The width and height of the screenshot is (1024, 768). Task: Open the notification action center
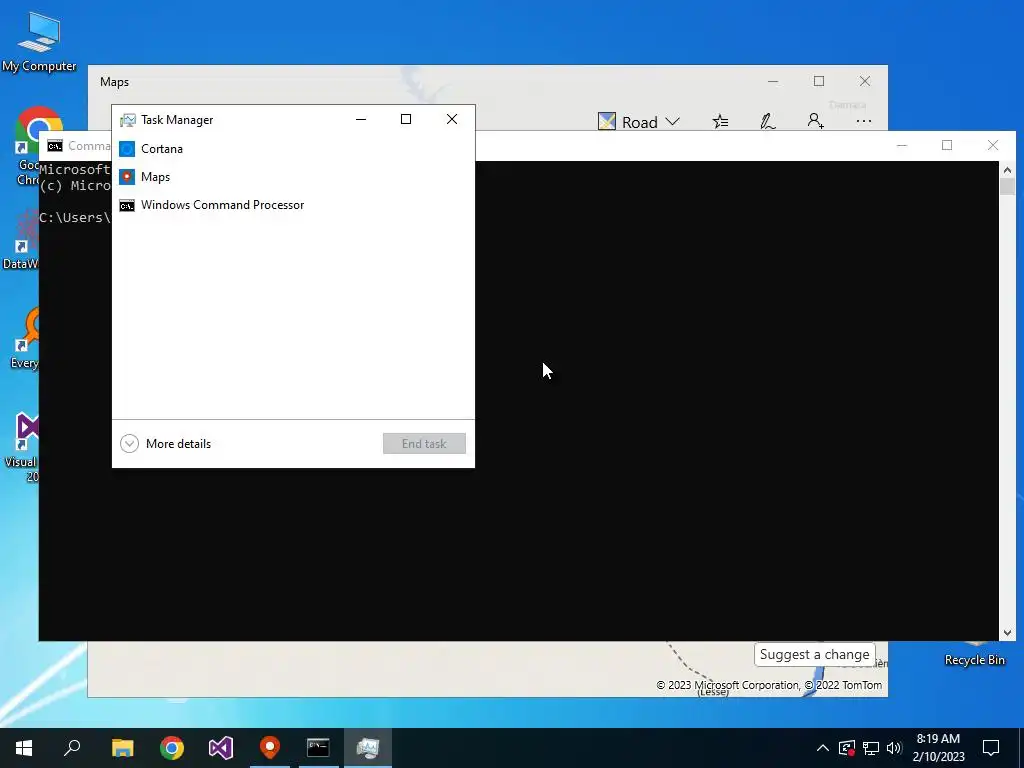point(991,748)
